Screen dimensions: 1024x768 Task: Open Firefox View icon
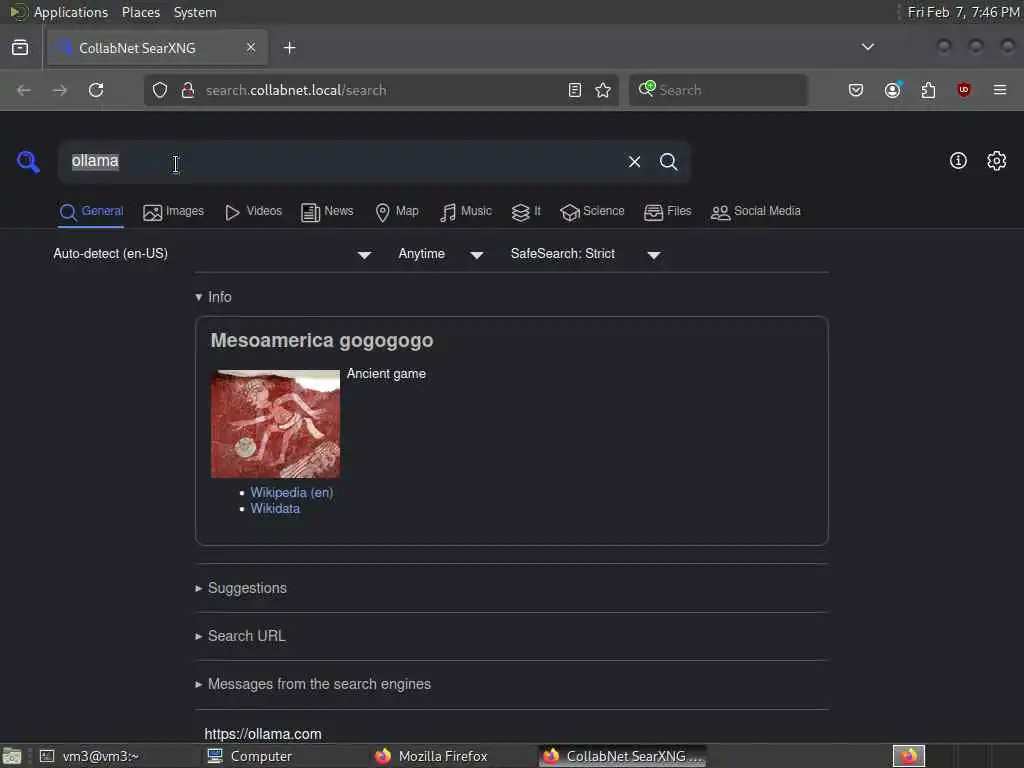pos(20,48)
